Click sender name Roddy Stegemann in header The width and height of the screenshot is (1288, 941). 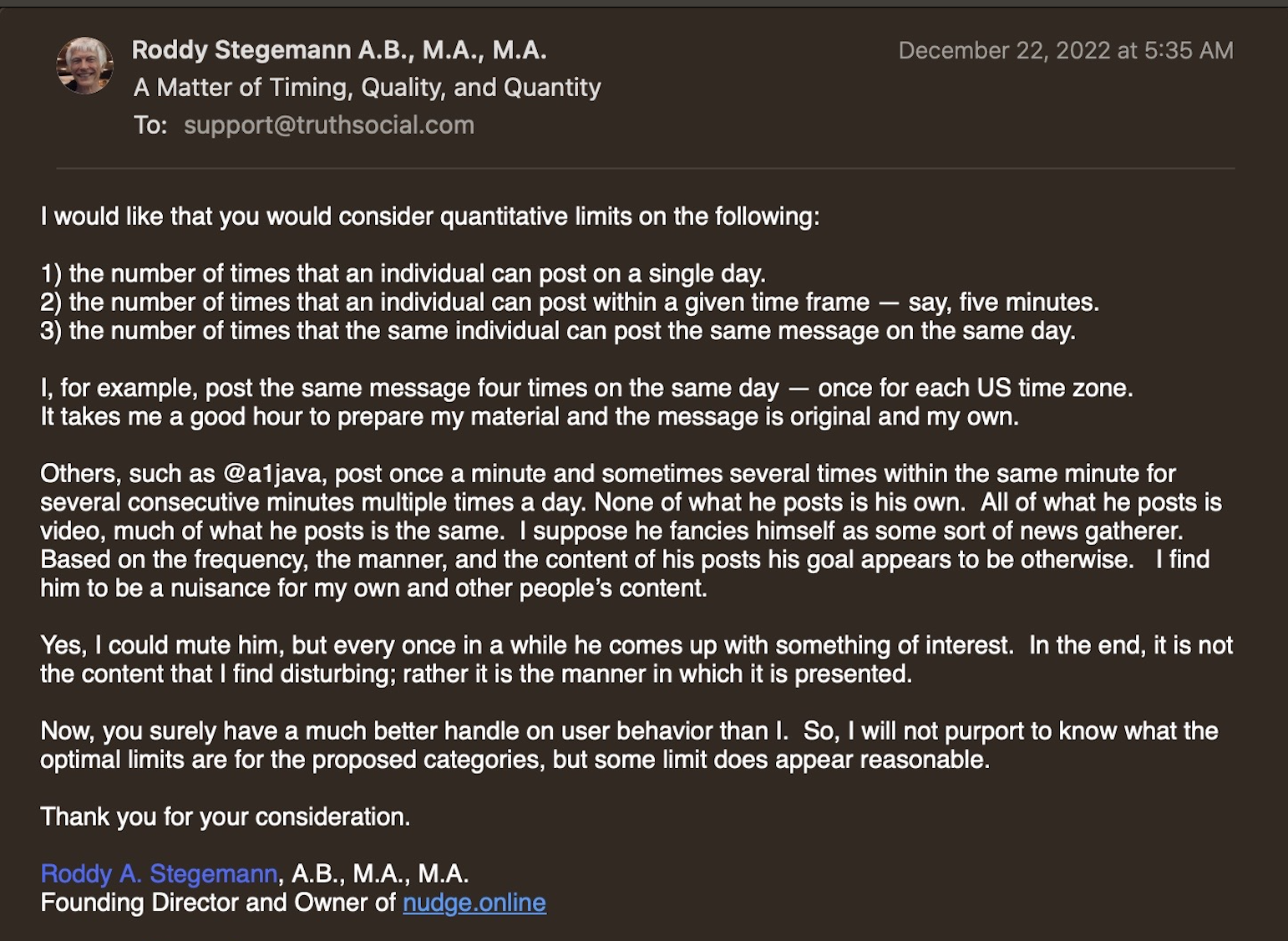coord(338,50)
